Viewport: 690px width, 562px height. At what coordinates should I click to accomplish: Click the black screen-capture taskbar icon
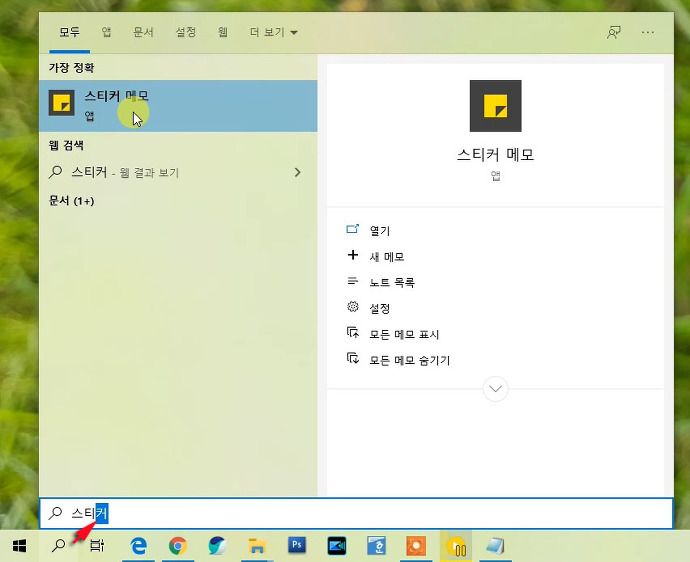pos(337,546)
